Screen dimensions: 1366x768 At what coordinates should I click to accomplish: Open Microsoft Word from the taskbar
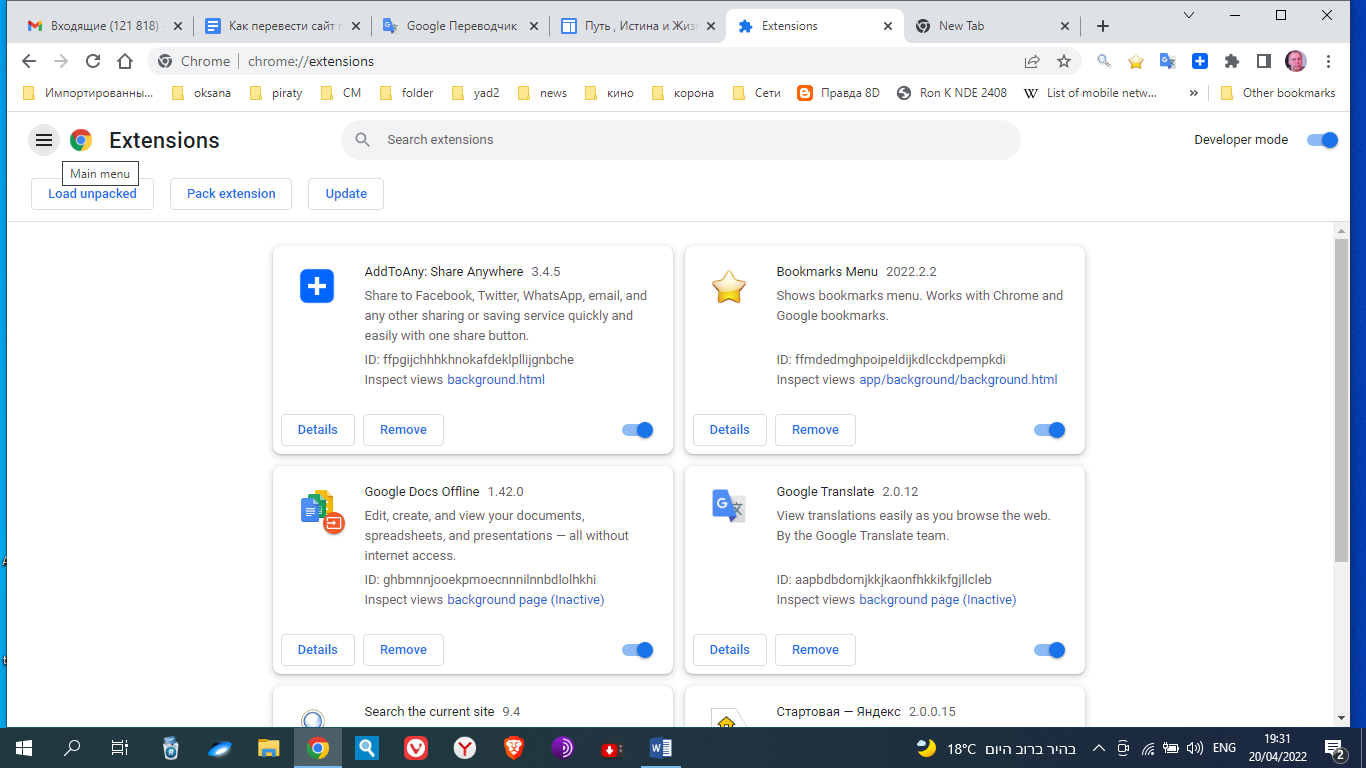coord(660,748)
